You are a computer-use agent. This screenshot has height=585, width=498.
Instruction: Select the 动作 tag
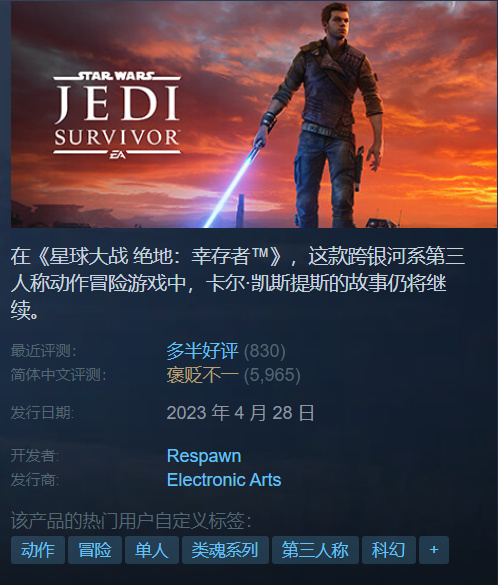38,550
